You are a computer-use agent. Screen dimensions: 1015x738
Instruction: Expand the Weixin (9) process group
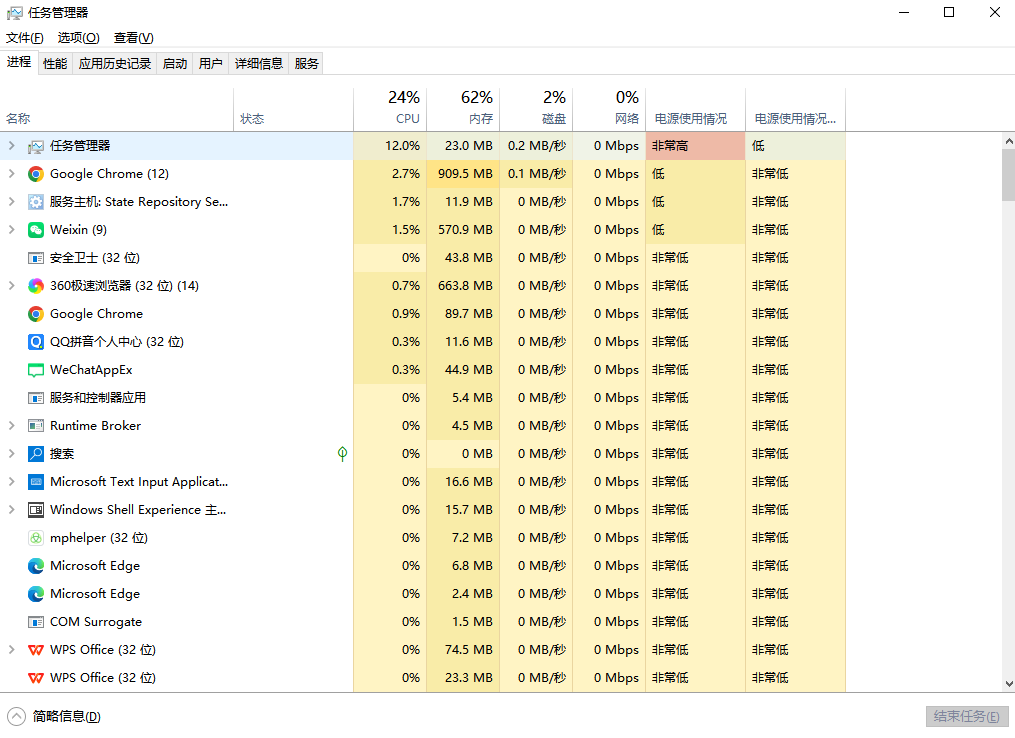coord(11,229)
